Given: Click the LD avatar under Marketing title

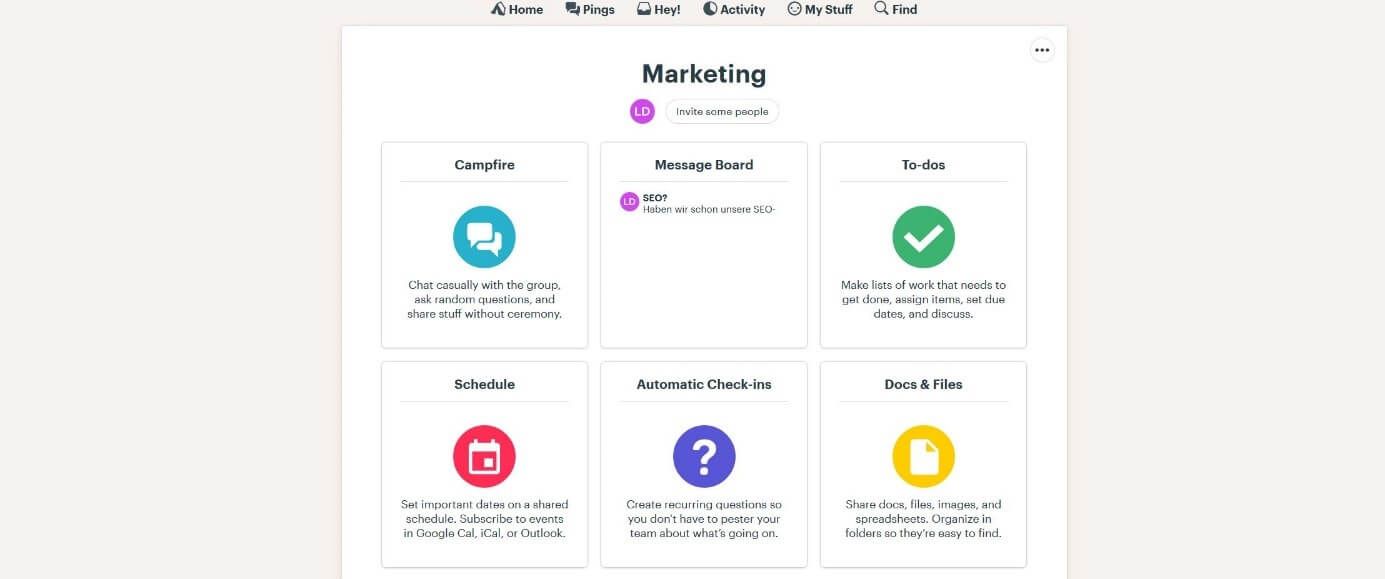Looking at the screenshot, I should [642, 111].
